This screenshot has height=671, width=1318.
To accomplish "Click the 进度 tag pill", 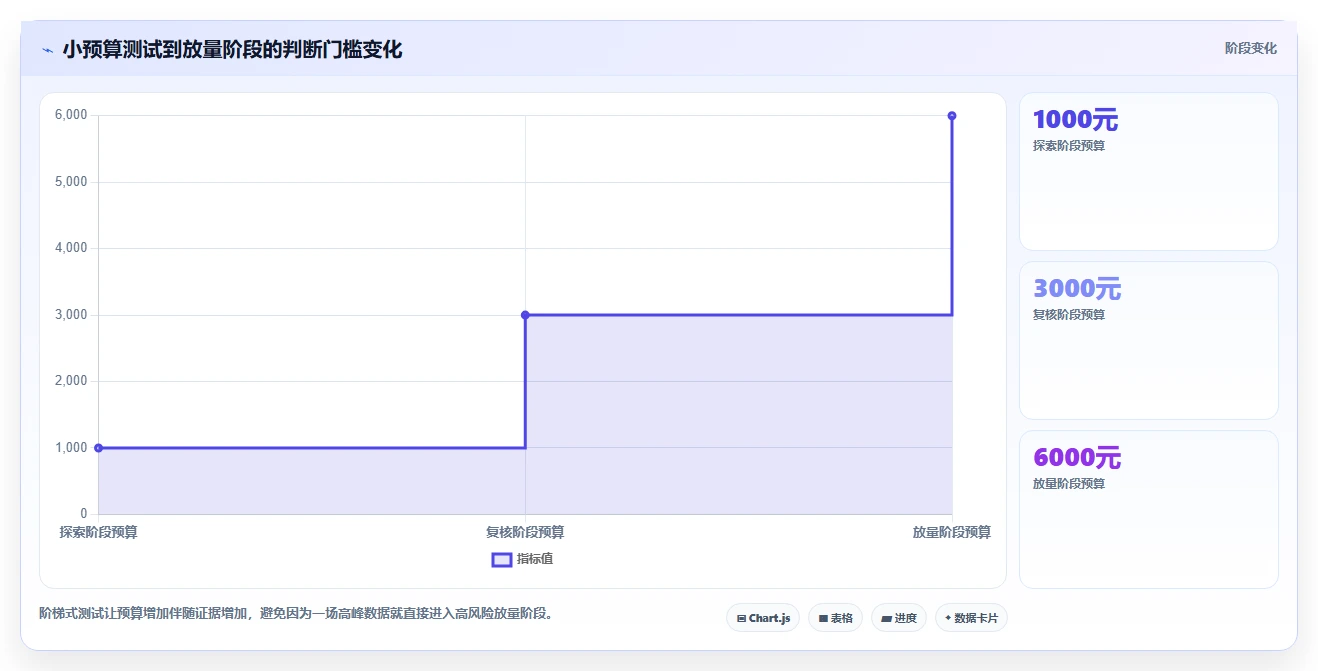I will (899, 618).
